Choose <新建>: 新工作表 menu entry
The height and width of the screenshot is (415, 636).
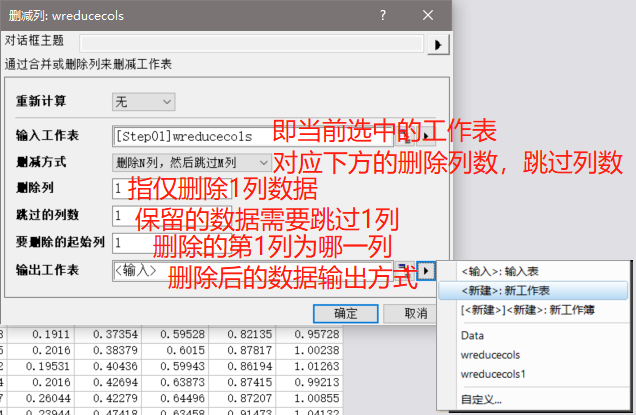533,290
